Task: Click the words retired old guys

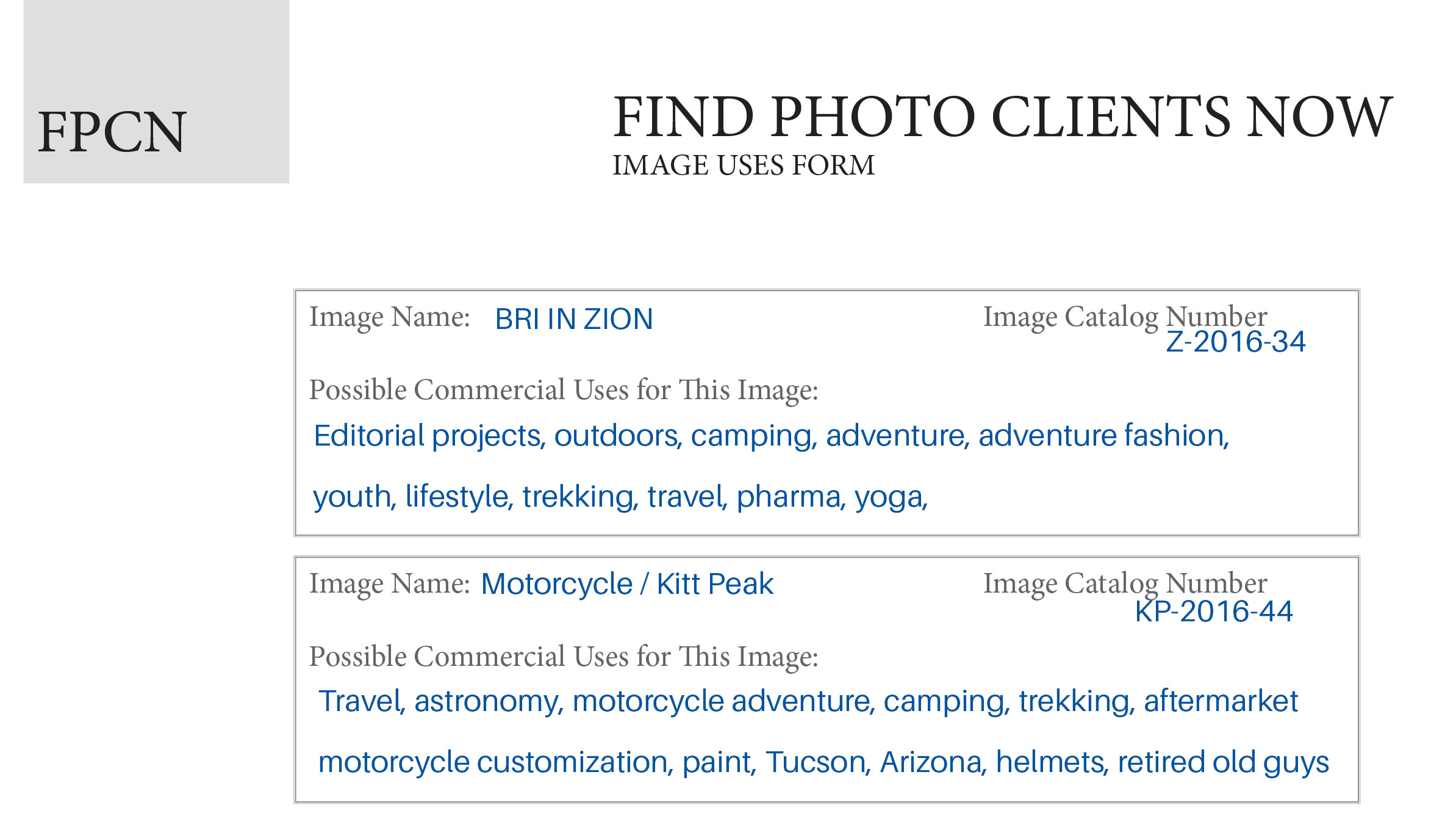Action: coord(1222,762)
